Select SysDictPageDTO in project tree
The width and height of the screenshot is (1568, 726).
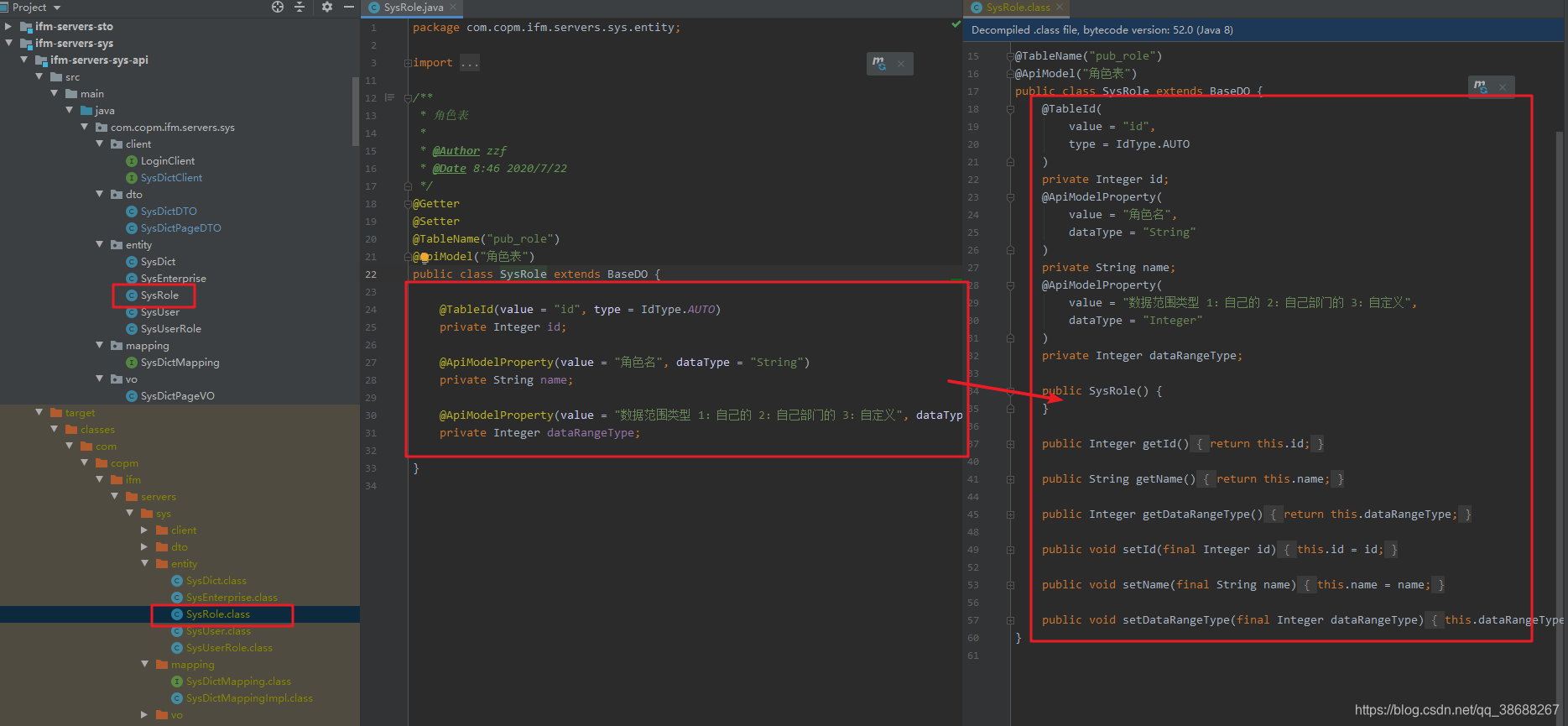pyautogui.click(x=180, y=228)
